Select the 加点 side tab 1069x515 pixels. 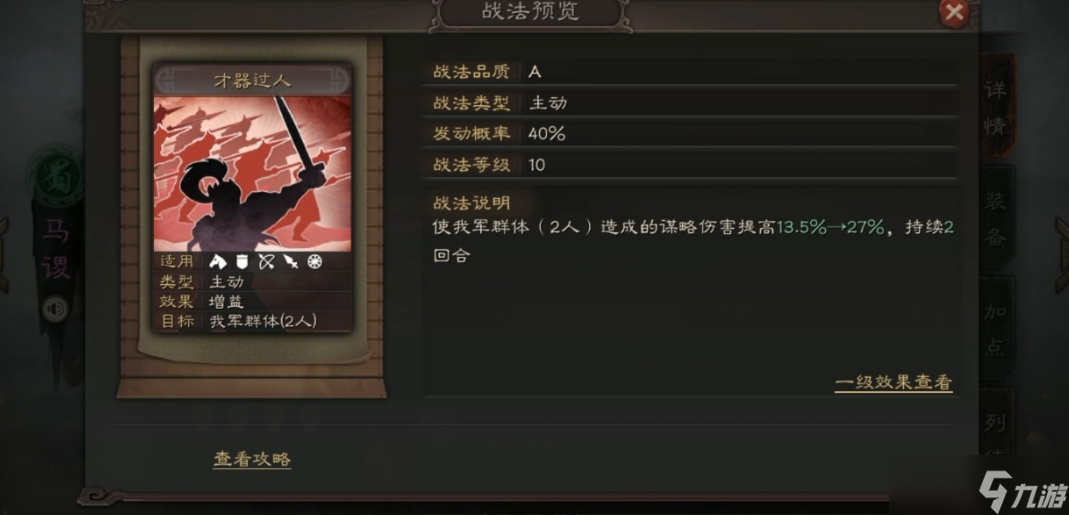point(995,330)
